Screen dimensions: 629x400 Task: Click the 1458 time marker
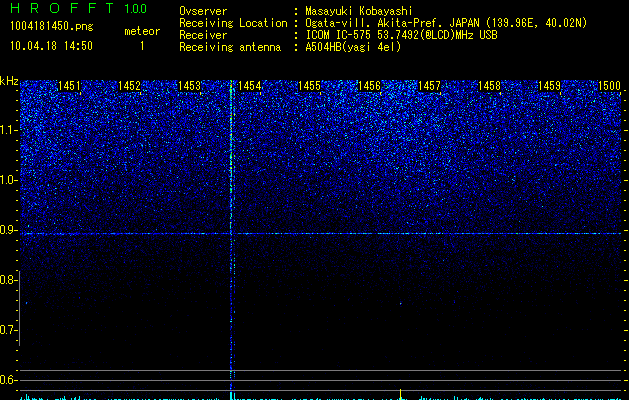pos(489,86)
